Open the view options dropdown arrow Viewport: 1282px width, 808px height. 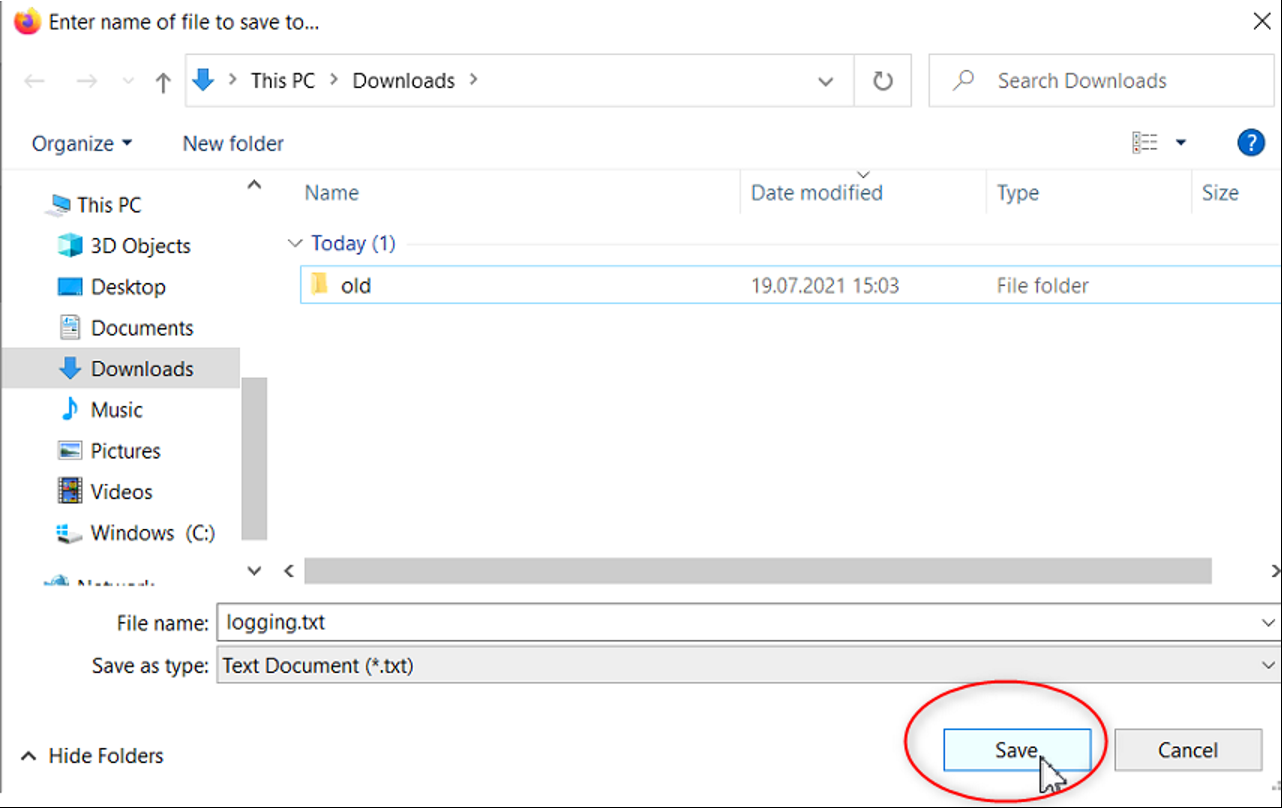pos(1180,143)
